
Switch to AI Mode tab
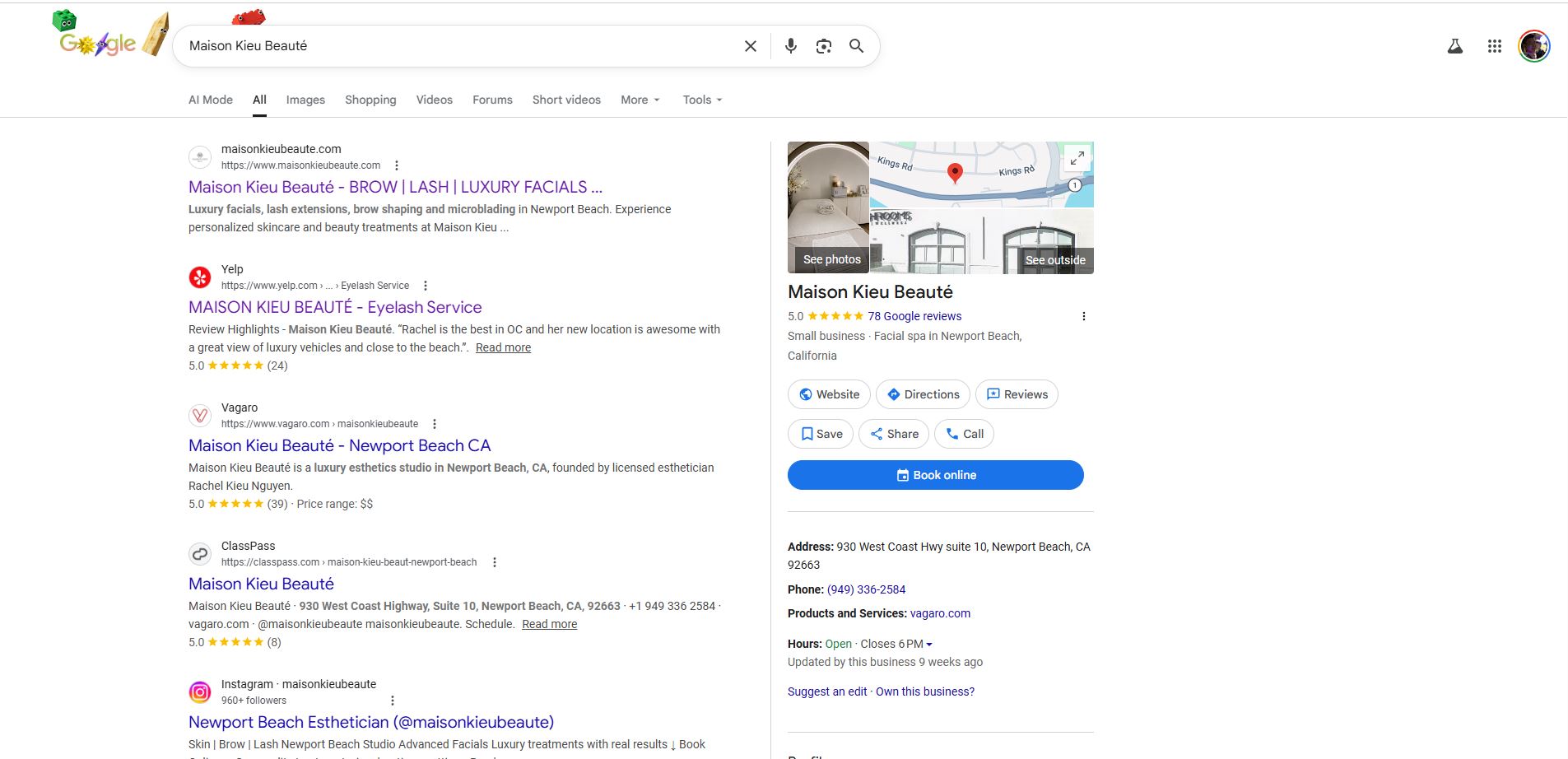click(211, 100)
